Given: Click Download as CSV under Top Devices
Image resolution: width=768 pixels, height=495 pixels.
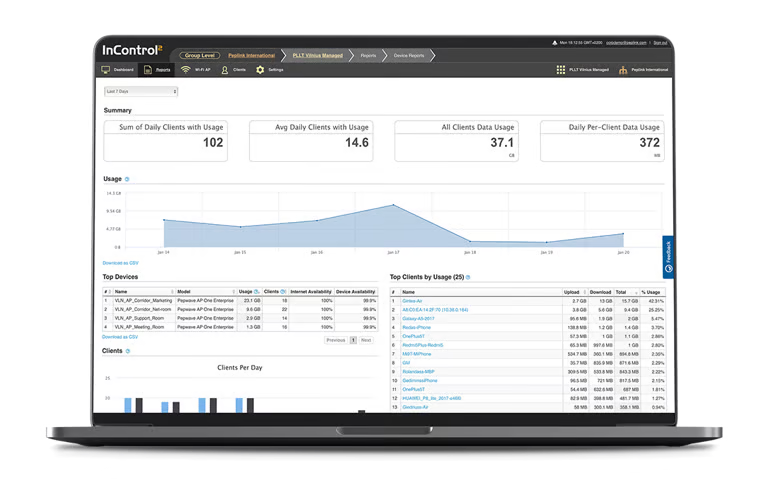Looking at the screenshot, I should pos(120,337).
